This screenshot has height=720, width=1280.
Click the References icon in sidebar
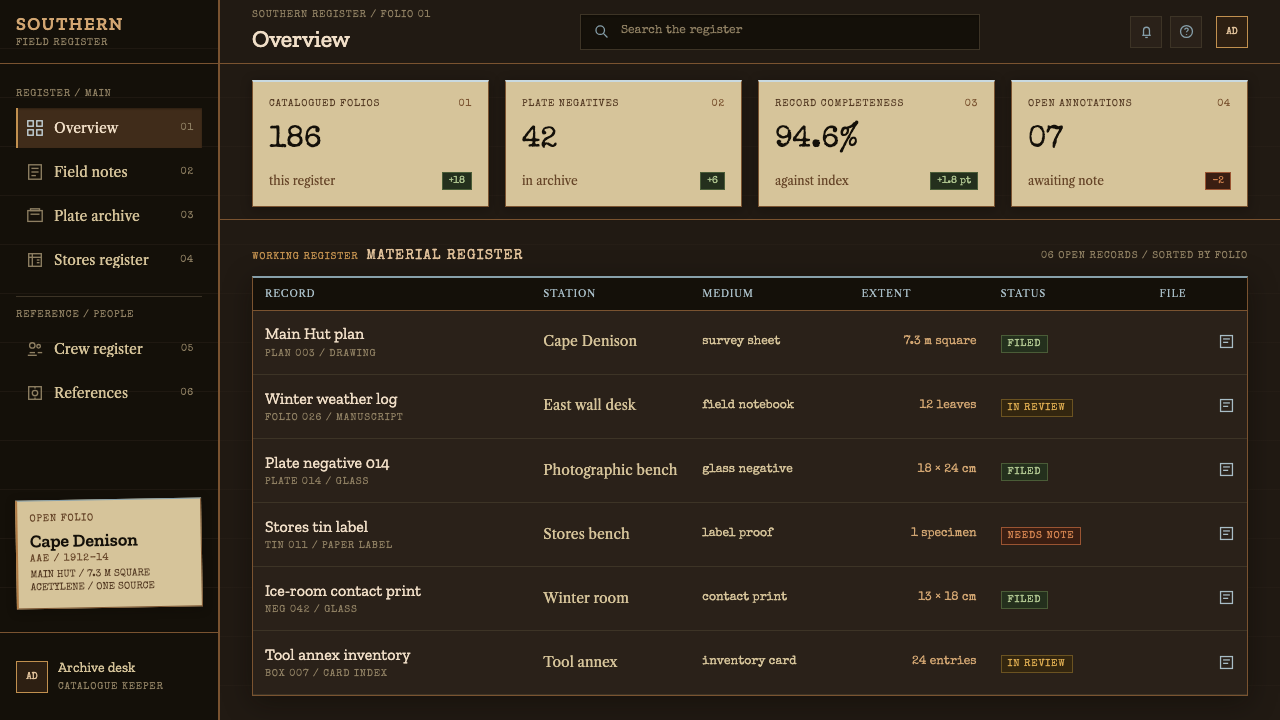(x=35, y=393)
